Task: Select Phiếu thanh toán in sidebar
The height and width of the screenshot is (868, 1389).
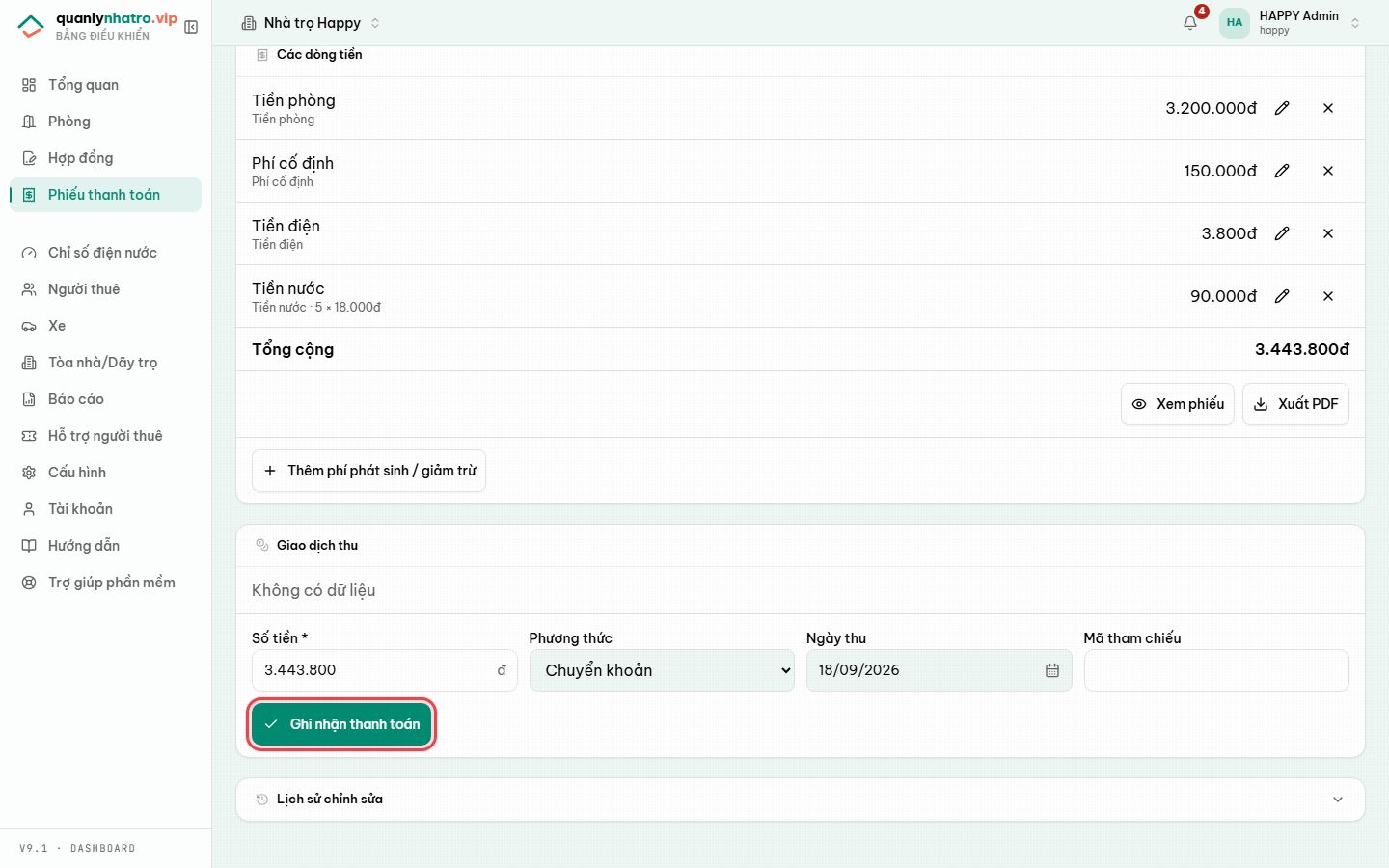Action: coord(106,195)
